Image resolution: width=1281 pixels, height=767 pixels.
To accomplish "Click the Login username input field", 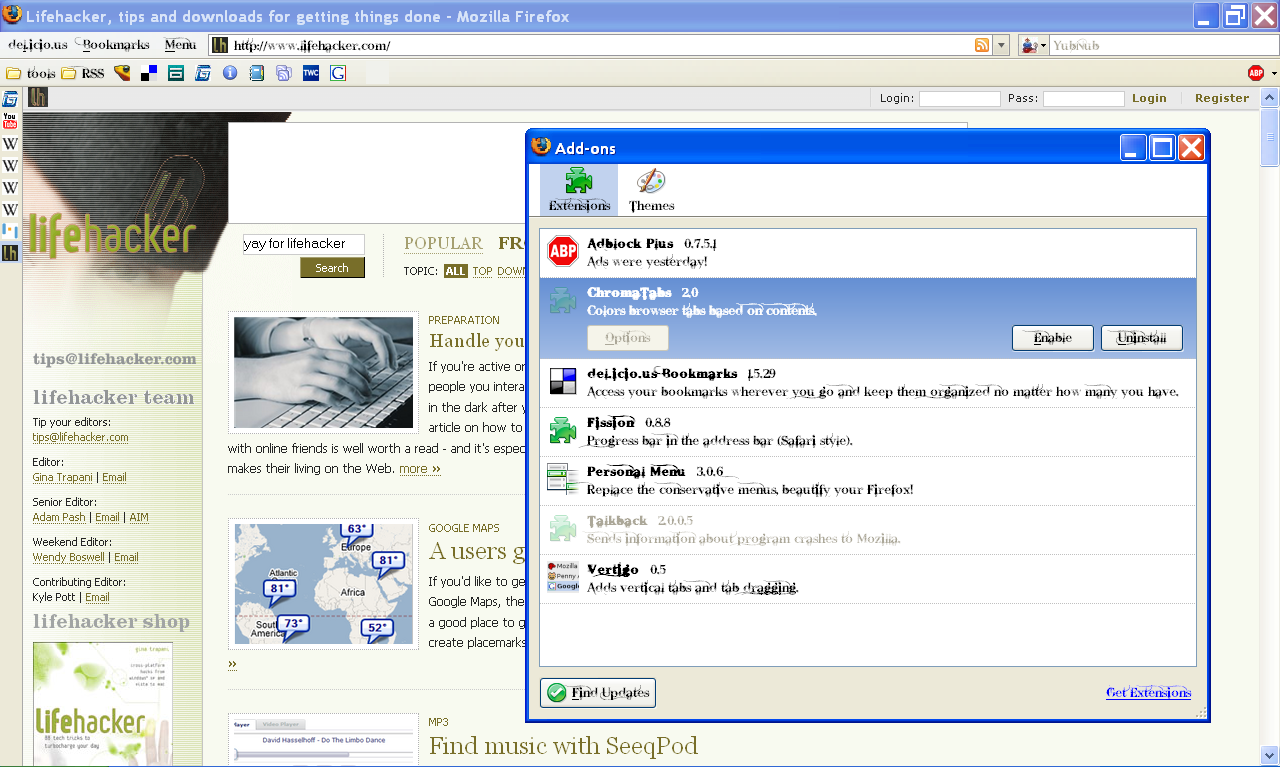I will point(960,98).
